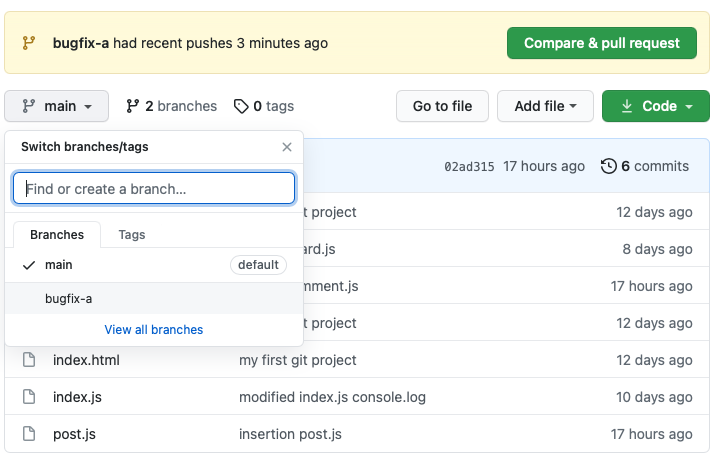This screenshot has height=458, width=716.
Task: Open commit hash 02ad315
Action: click(x=469, y=167)
